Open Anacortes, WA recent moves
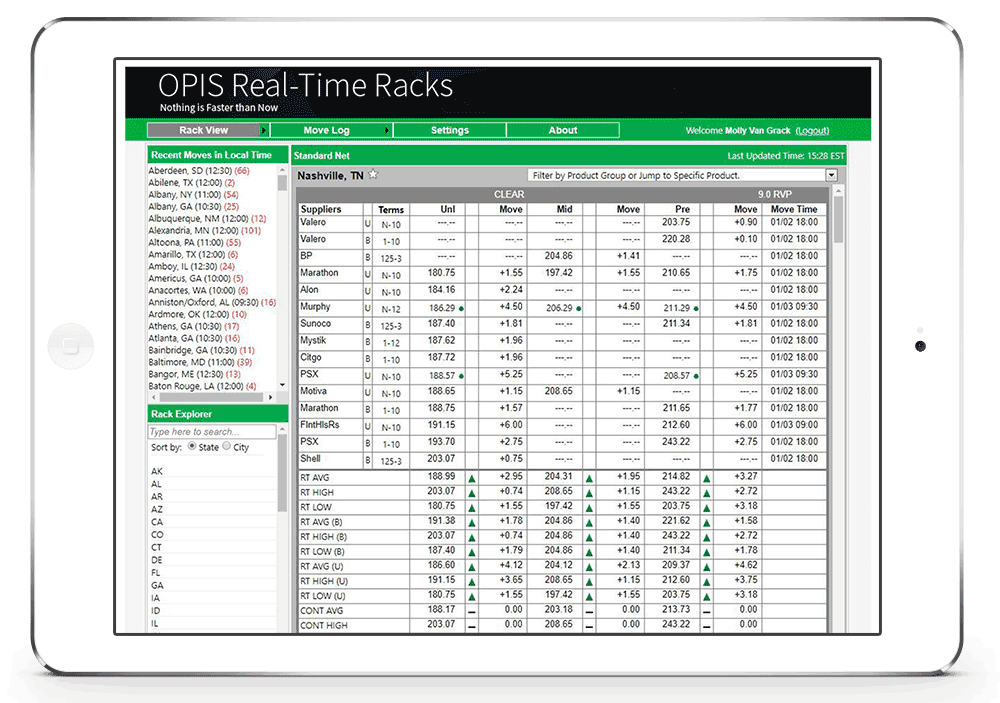The image size is (1000, 703). click(x=198, y=291)
